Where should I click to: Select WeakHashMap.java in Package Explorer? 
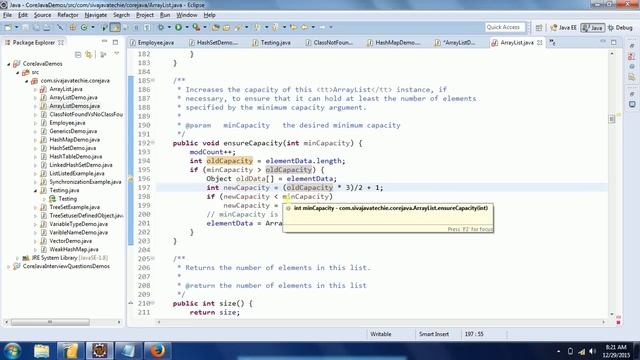73,249
